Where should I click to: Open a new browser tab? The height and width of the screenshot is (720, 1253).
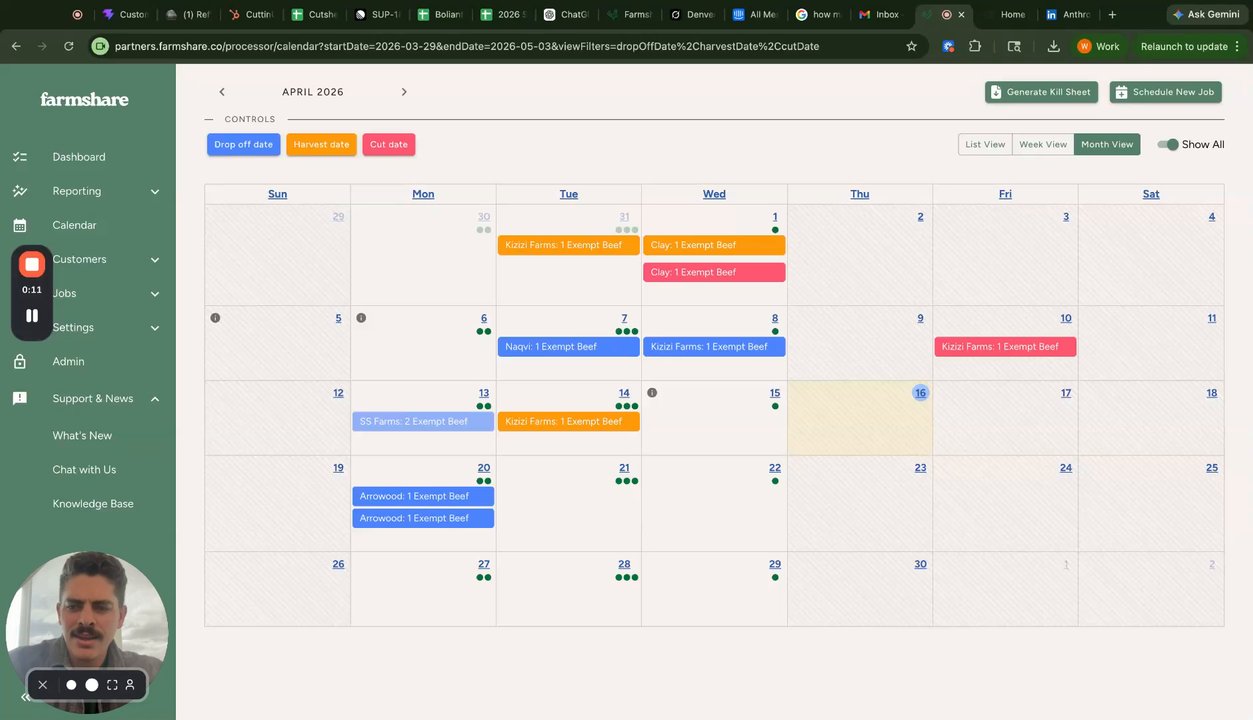pyautogui.click(x=1112, y=14)
